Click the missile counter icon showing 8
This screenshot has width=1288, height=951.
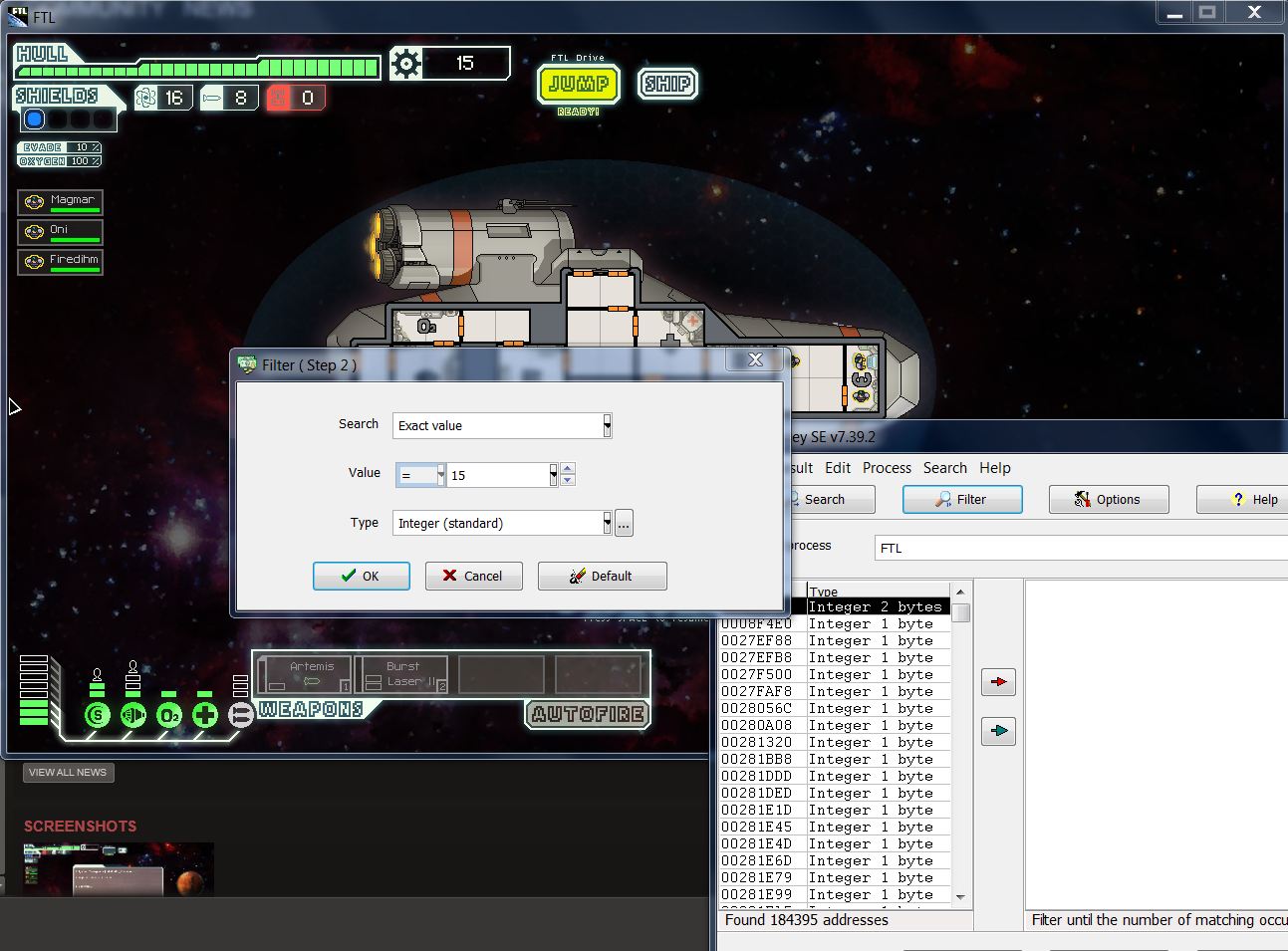(212, 98)
